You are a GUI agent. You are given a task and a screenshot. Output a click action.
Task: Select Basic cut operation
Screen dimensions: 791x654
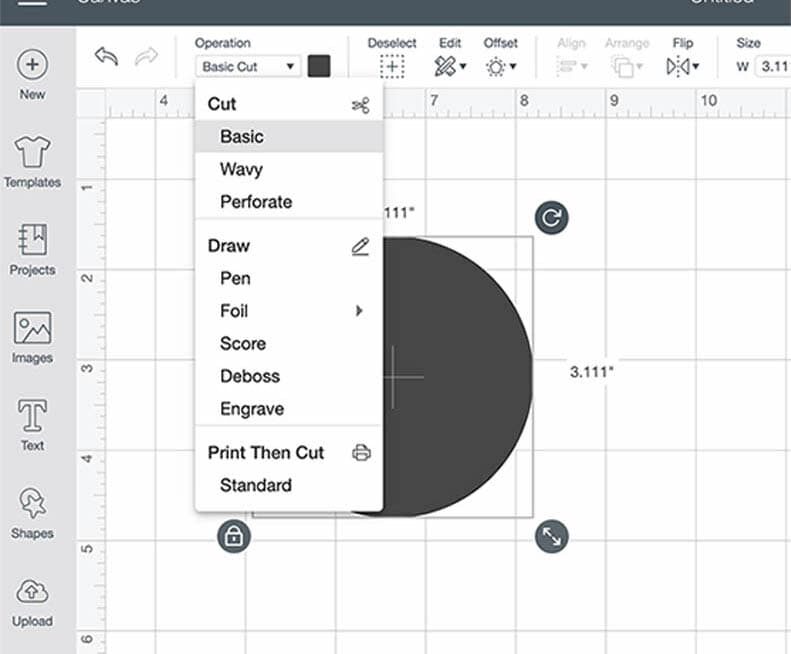click(289, 136)
